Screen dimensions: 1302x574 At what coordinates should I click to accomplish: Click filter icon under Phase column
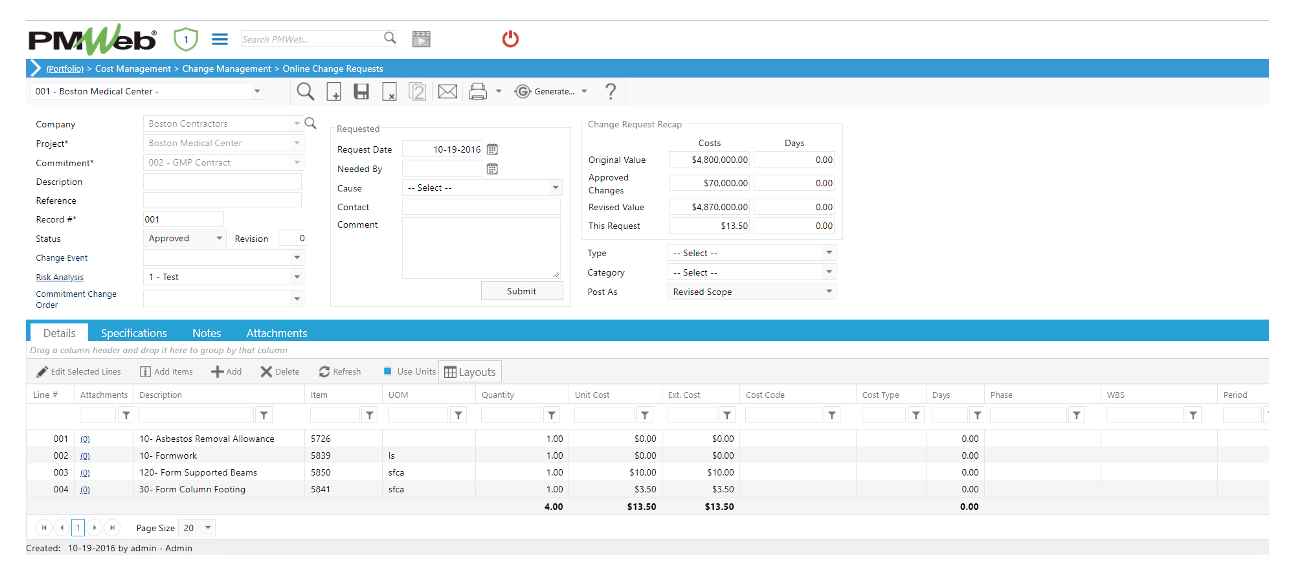(x=1077, y=414)
